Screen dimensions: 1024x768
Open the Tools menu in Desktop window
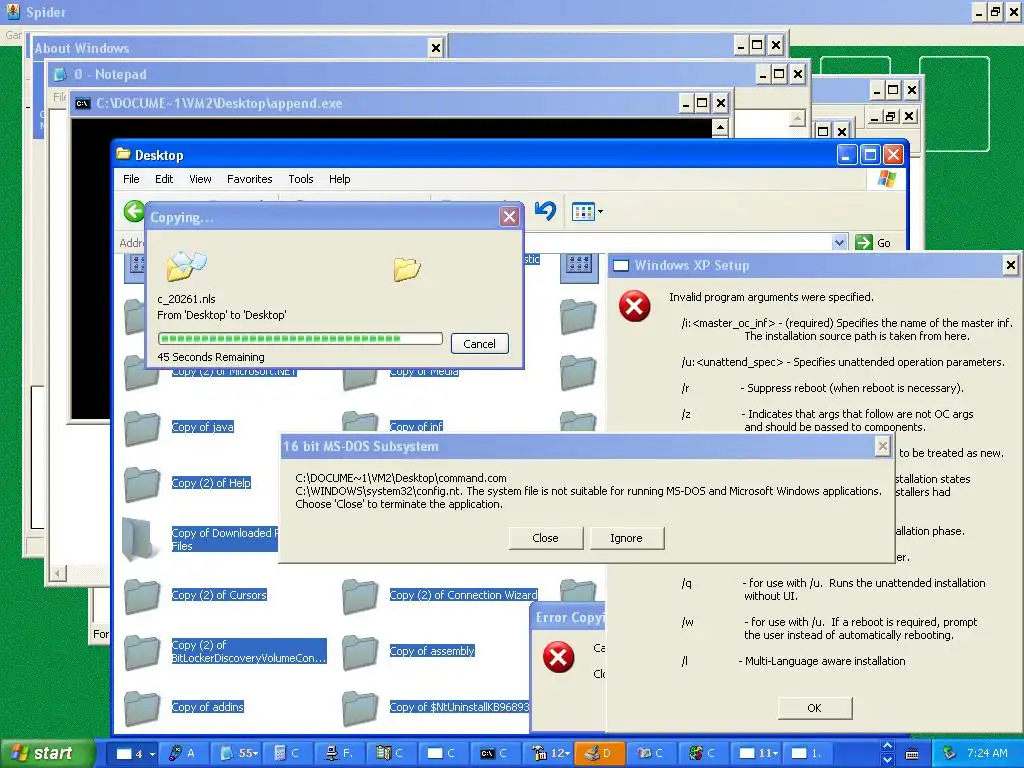(300, 179)
